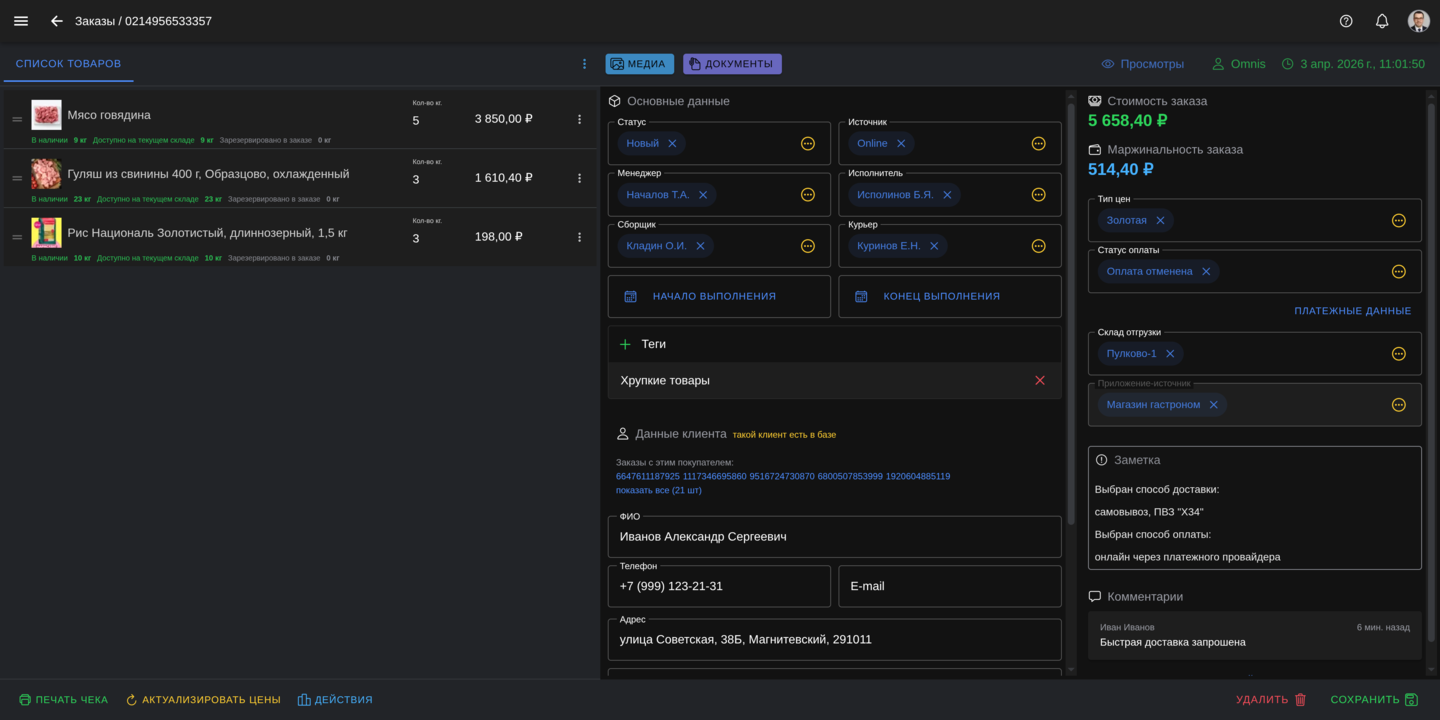This screenshot has height=720, width=1440.
Task: Open notifications bell
Action: point(1382,21)
